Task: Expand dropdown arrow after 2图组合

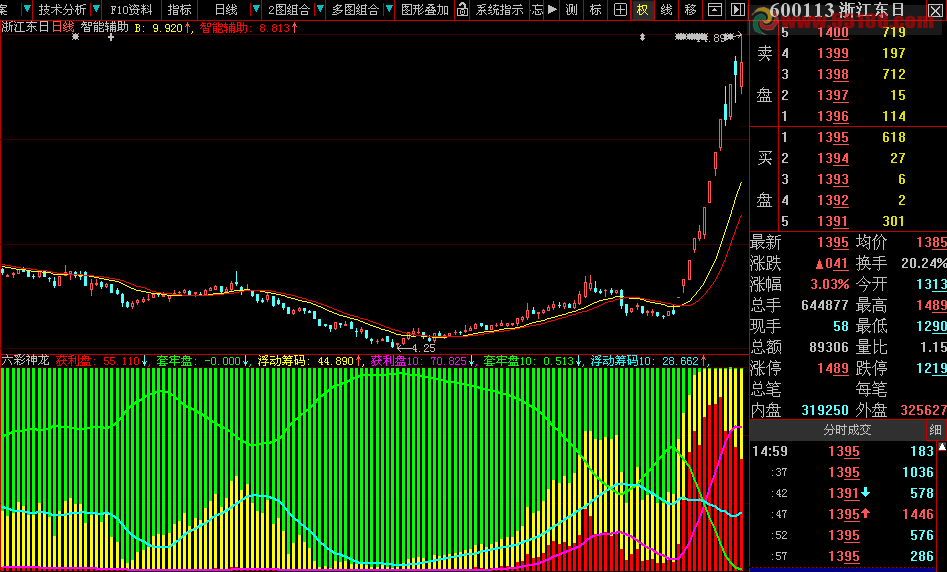Action: tap(320, 10)
